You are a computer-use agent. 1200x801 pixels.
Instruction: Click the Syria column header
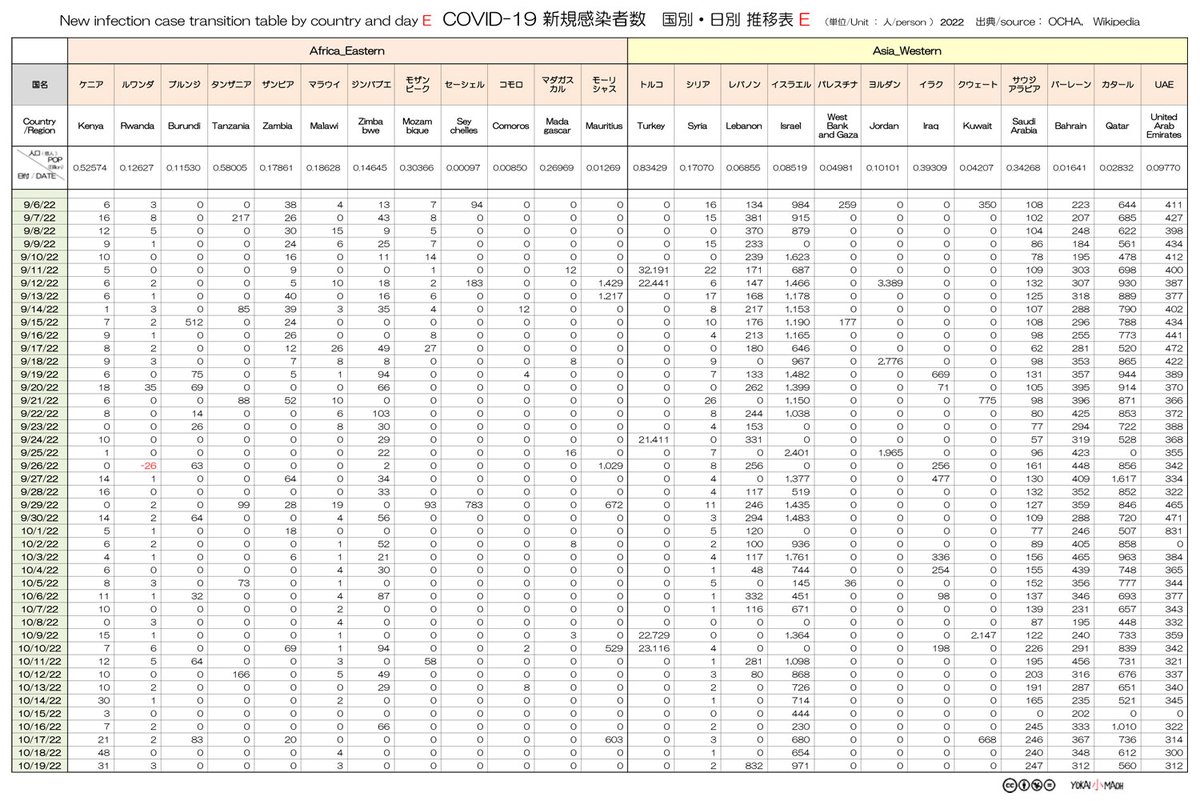coord(698,127)
